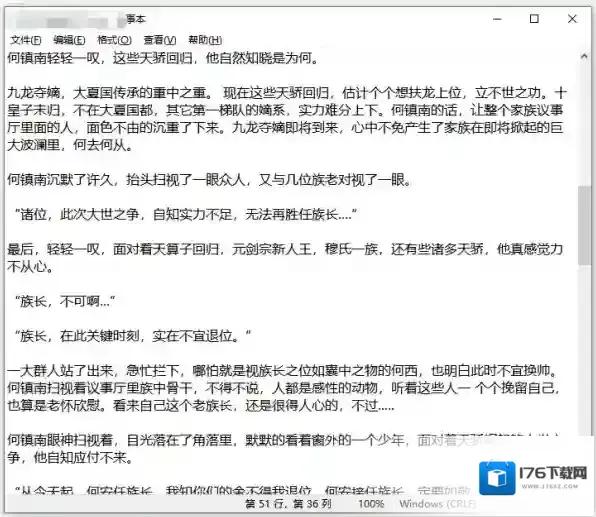Open the 格式(O) menu

(x=114, y=40)
